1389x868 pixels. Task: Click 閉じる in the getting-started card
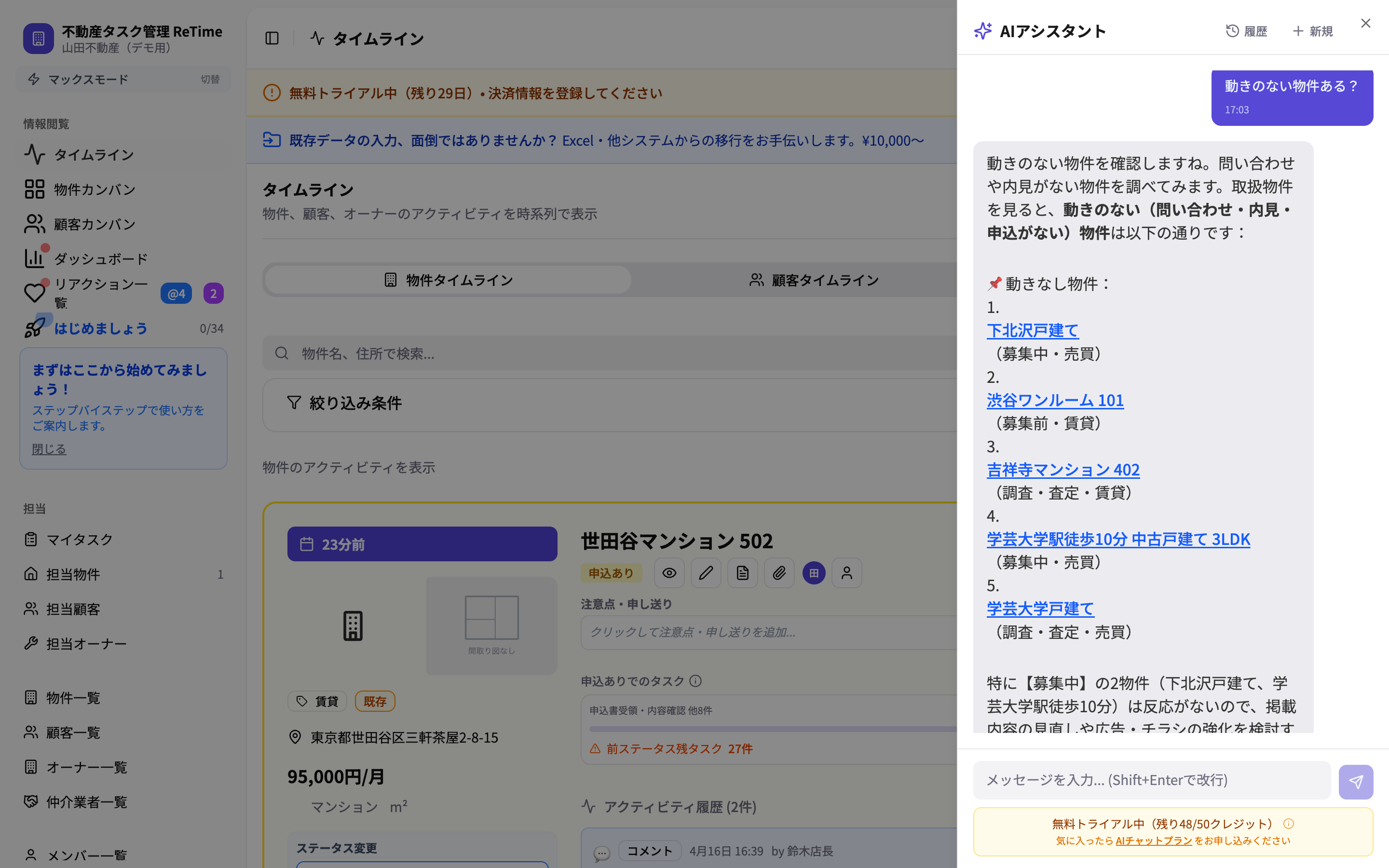click(x=49, y=449)
